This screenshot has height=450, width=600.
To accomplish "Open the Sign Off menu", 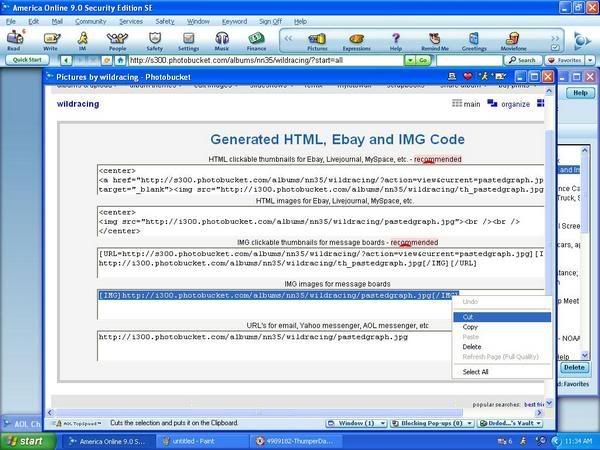I will click(x=270, y=21).
